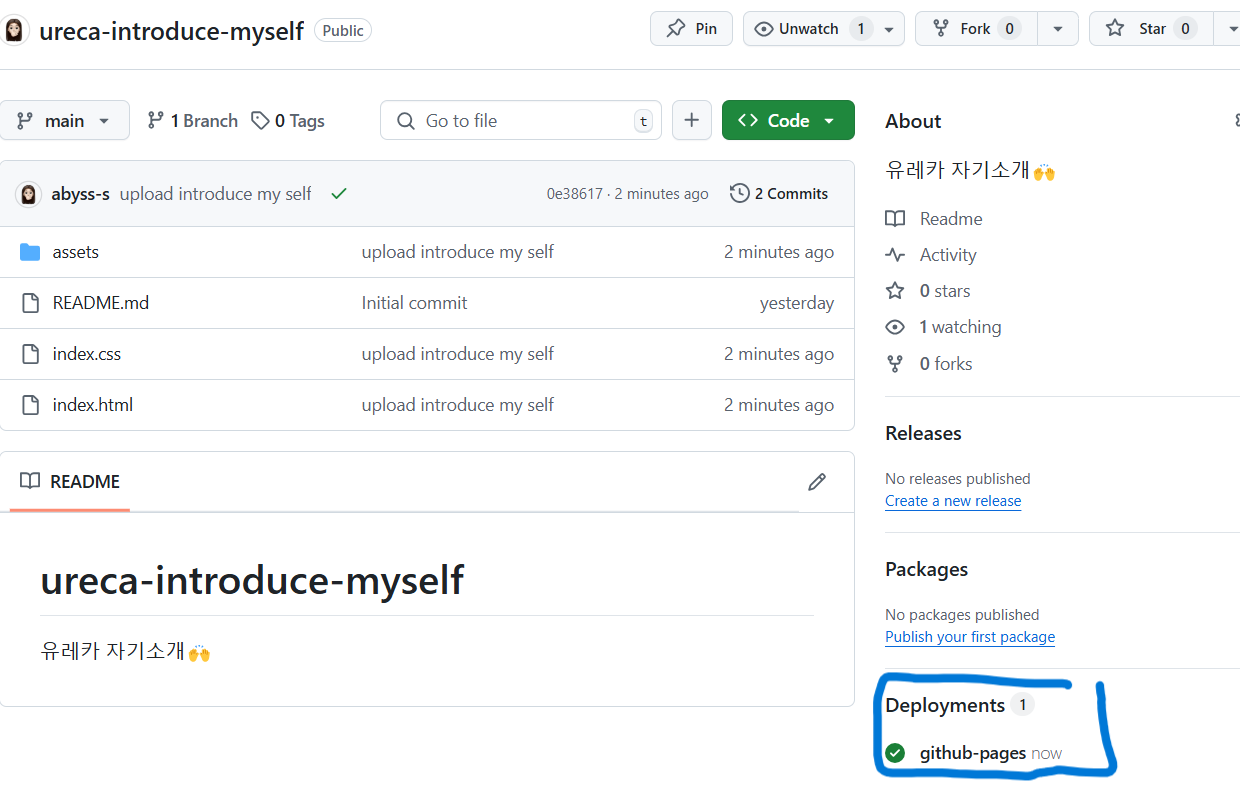View the 1 Branch link
Image resolution: width=1240 pixels, height=790 pixels.
tap(192, 121)
